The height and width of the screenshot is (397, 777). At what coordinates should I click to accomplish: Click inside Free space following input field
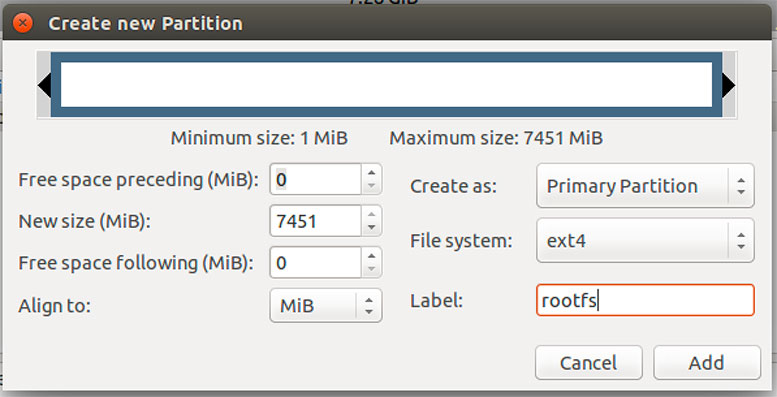point(316,263)
